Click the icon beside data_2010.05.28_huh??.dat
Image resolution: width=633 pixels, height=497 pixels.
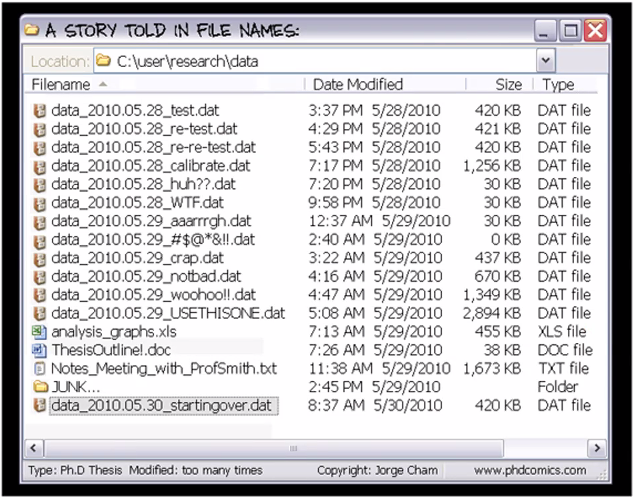click(39, 185)
